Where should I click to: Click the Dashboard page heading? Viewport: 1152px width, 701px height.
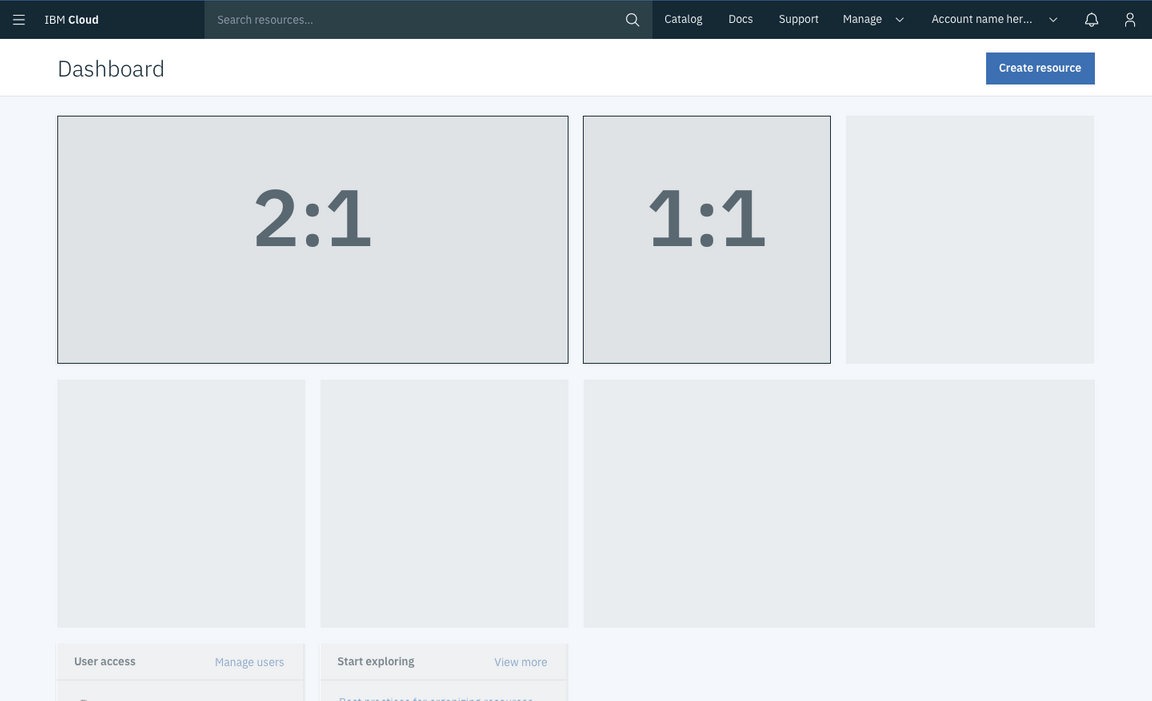(x=110, y=69)
